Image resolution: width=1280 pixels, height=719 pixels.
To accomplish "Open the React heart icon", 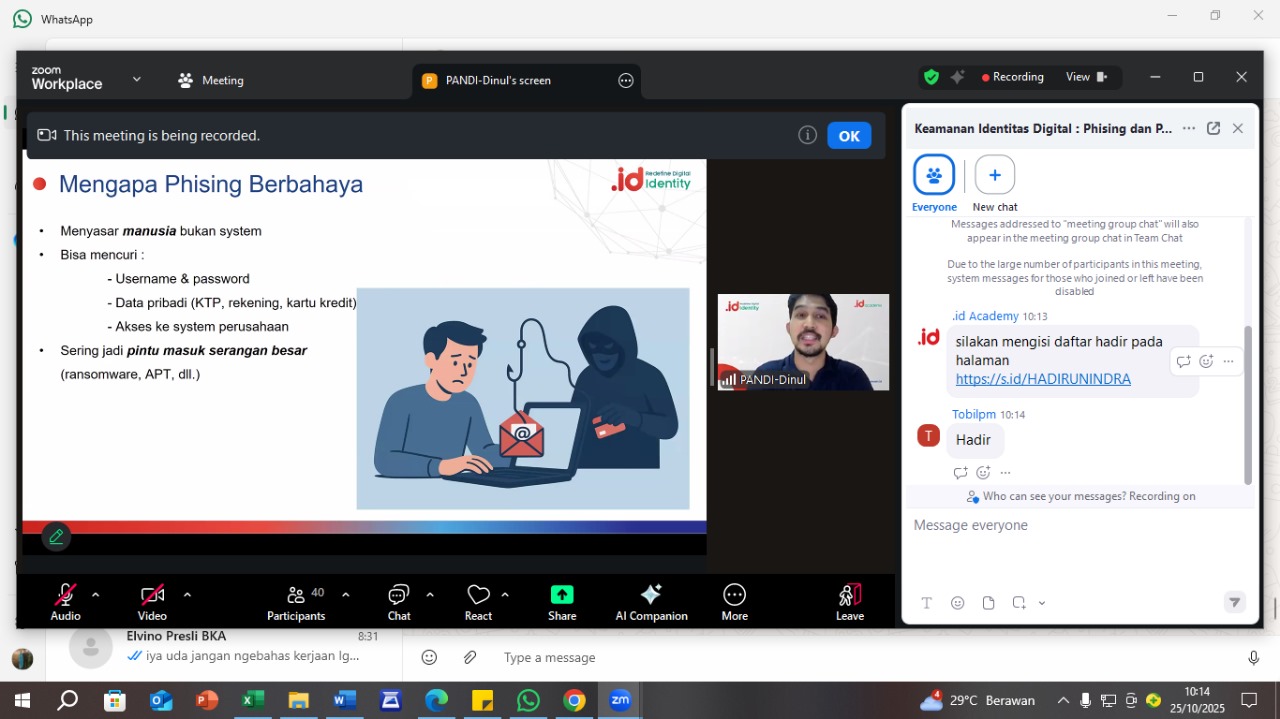I will pos(478,595).
